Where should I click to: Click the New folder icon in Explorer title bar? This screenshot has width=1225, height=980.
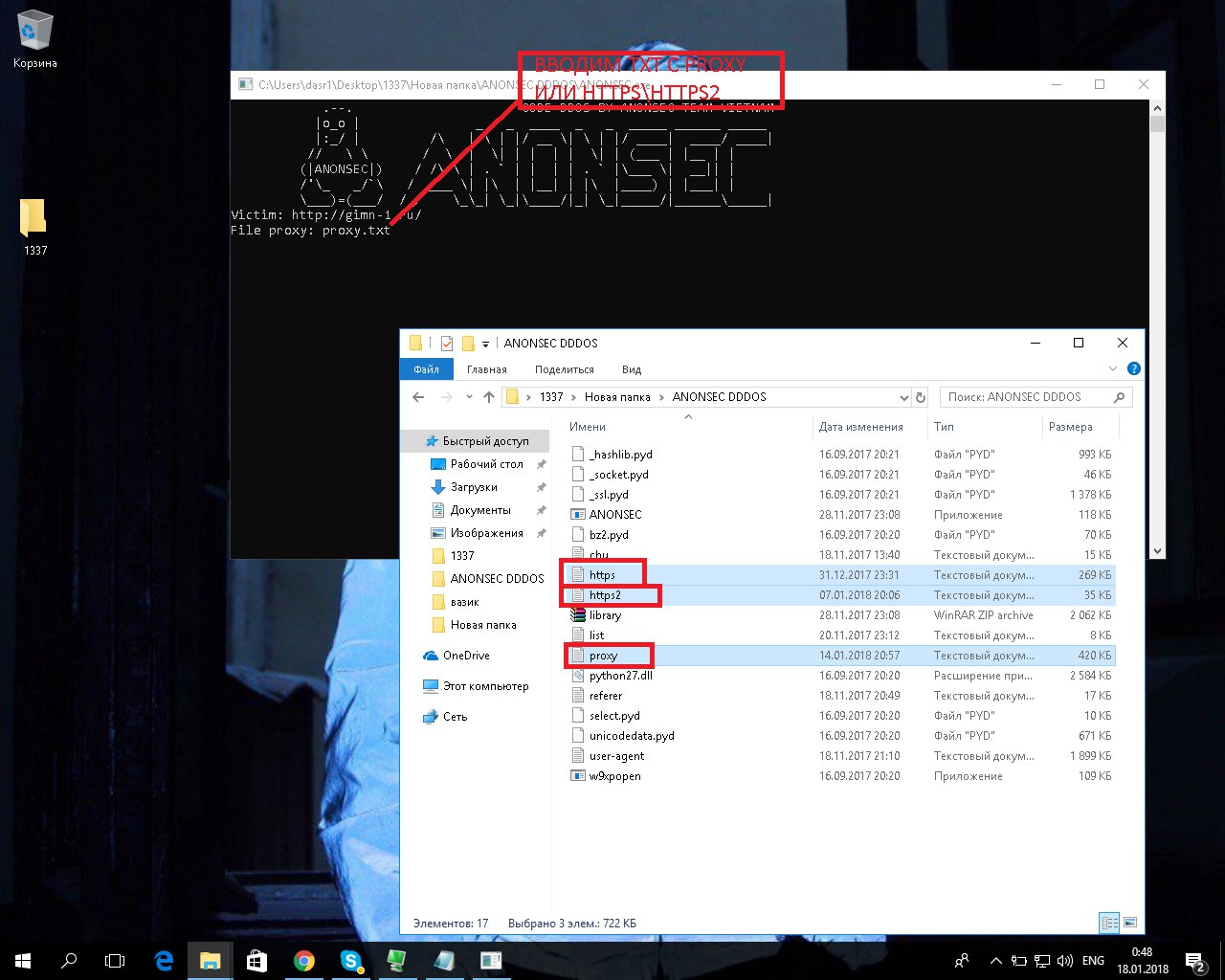click(x=468, y=343)
